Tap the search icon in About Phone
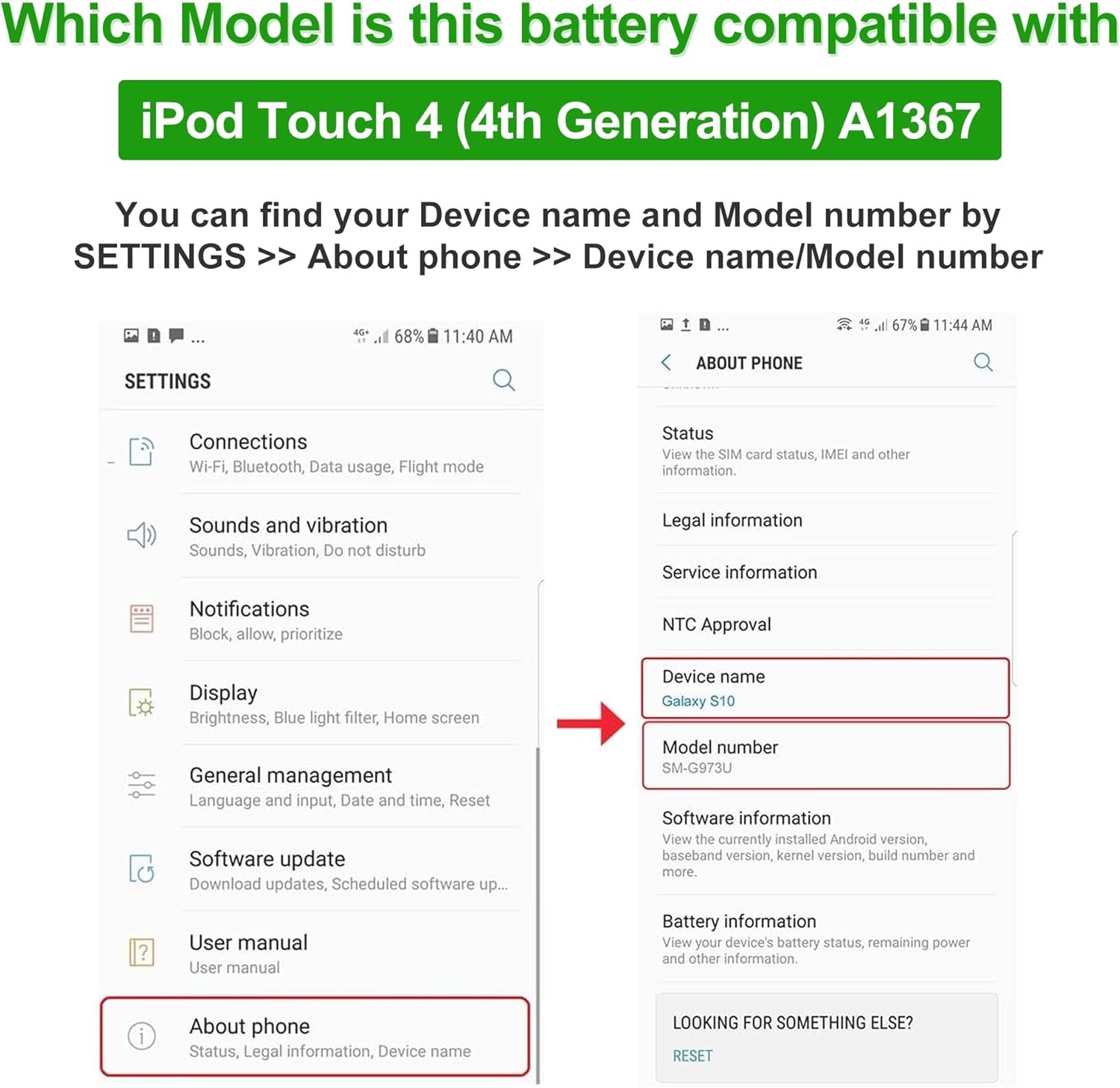Screen dimensions: 1120x1088 (x=983, y=362)
